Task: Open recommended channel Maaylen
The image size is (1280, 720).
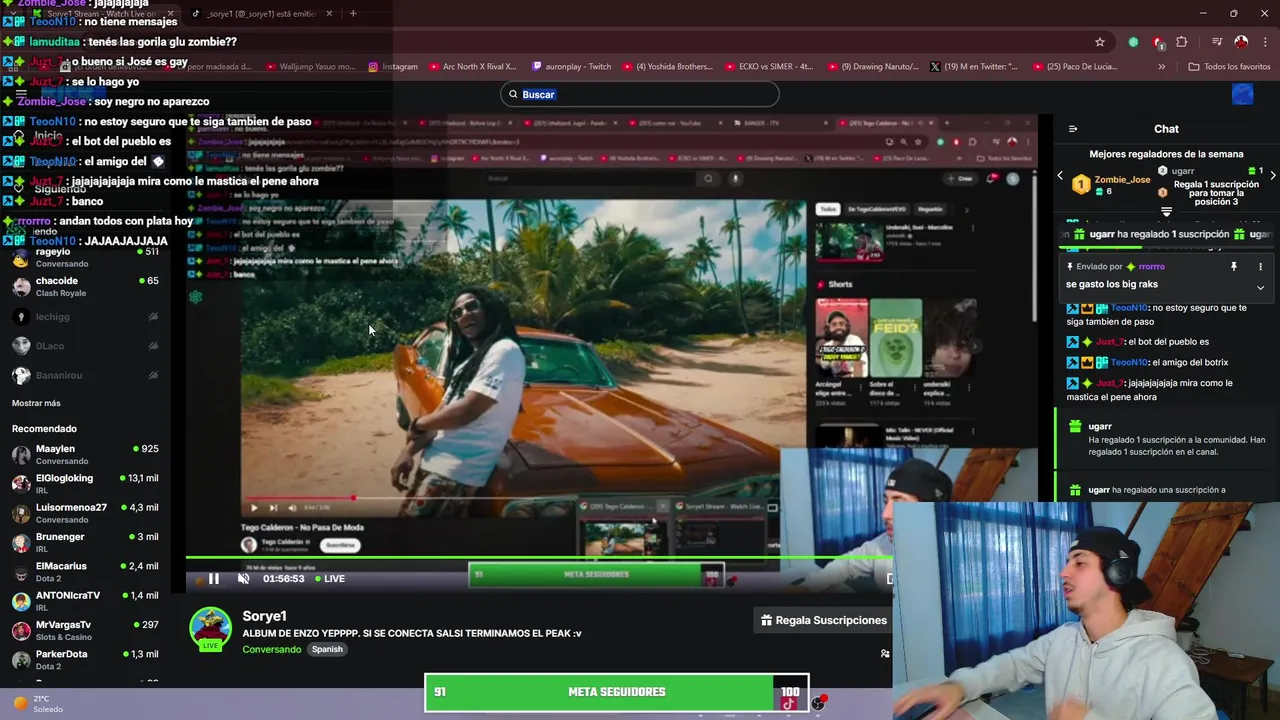Action: [x=85, y=455]
